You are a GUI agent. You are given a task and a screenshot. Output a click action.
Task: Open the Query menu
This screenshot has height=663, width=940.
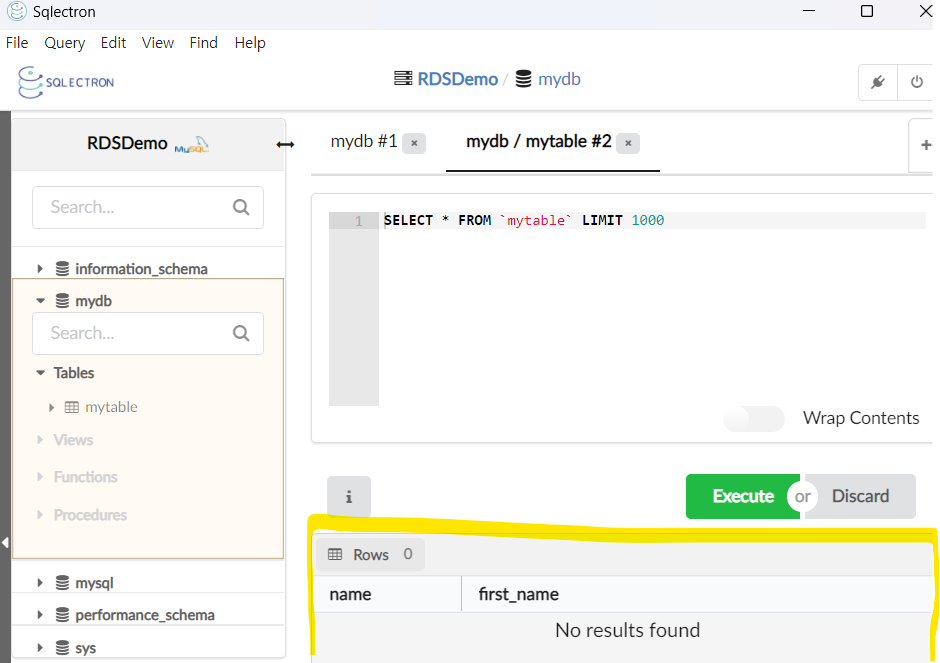(65, 43)
